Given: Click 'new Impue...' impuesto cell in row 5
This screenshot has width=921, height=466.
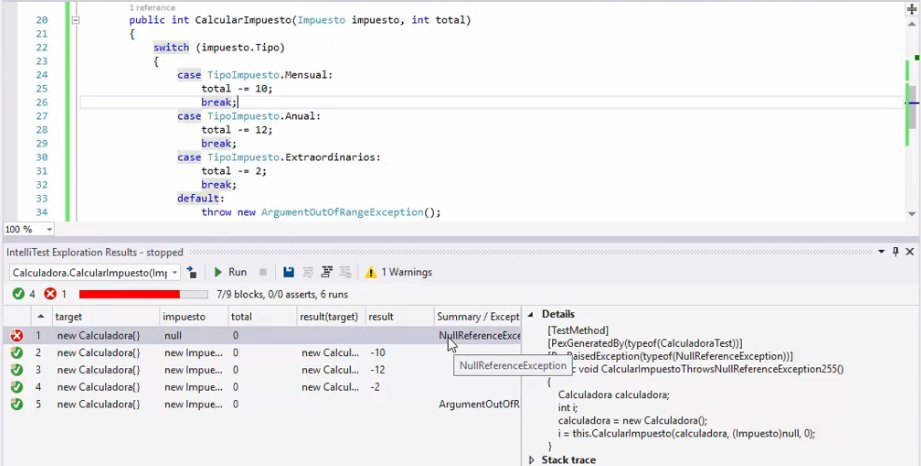Looking at the screenshot, I should click(x=193, y=404).
